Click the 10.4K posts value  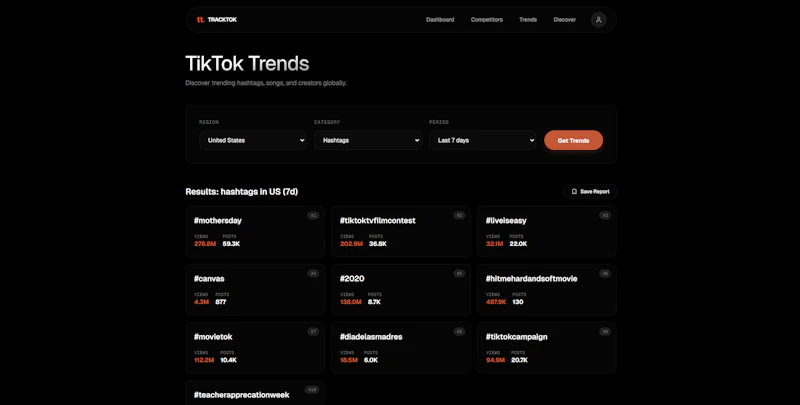229,360
